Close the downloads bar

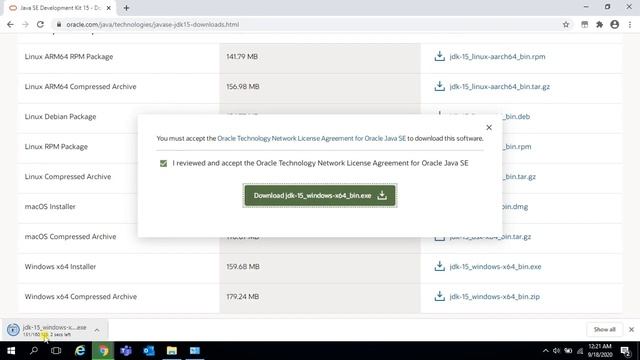(631, 329)
